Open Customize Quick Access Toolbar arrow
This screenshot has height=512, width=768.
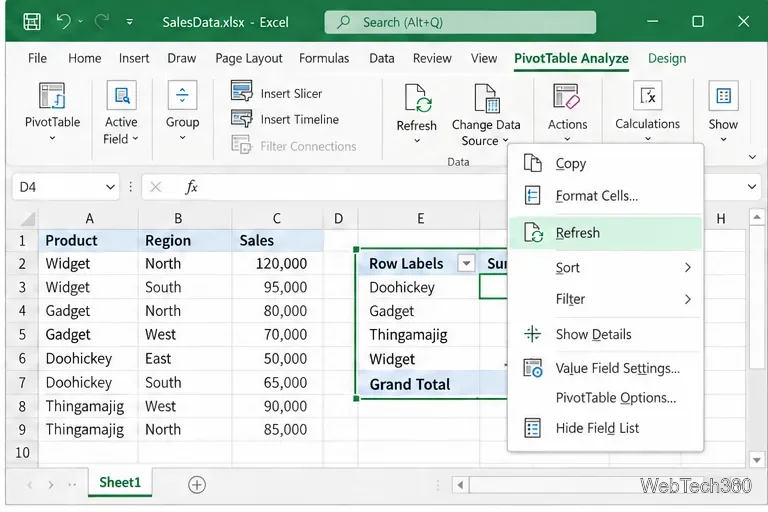click(130, 22)
